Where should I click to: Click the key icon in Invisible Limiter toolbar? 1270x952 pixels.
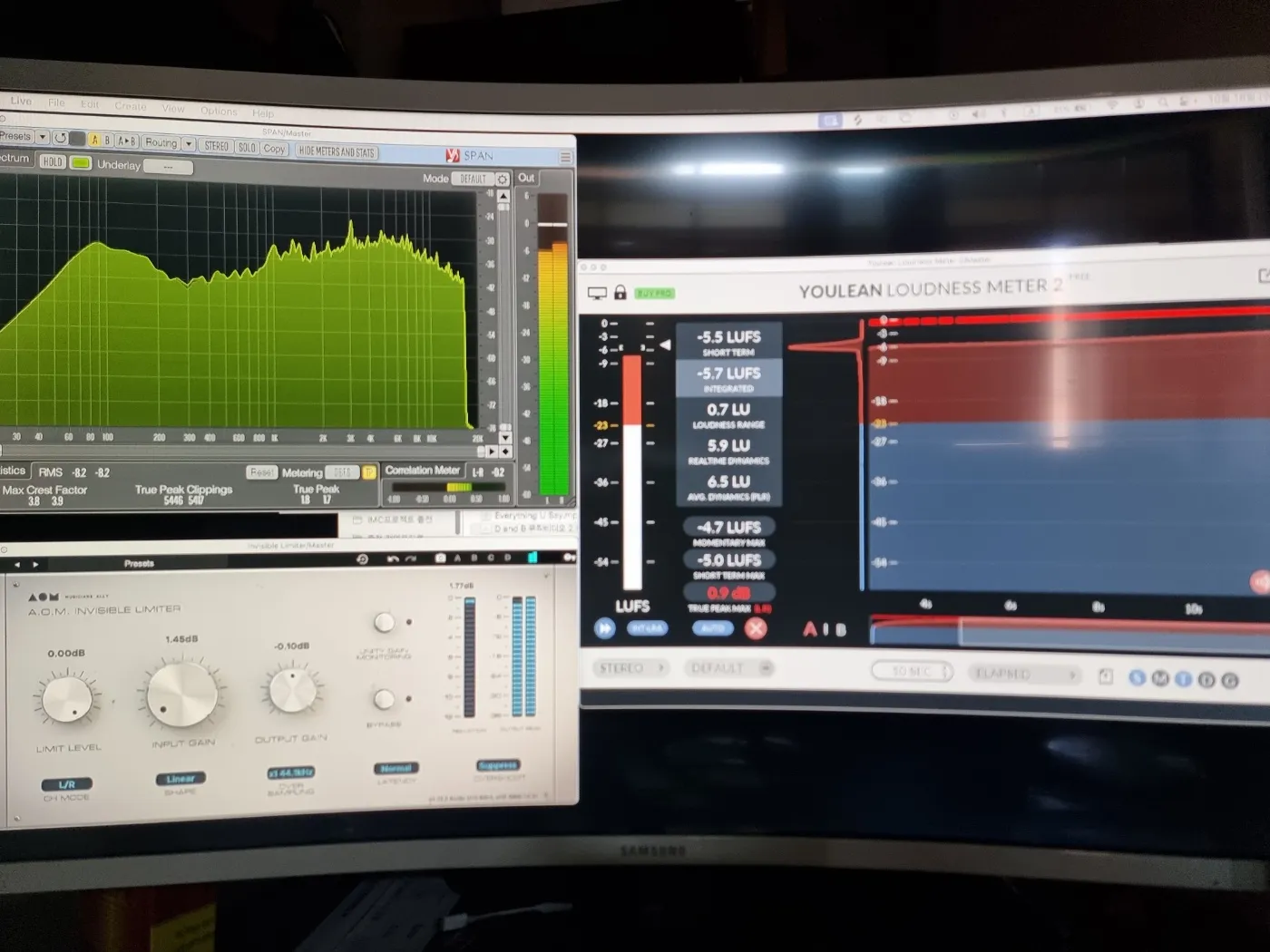click(x=570, y=557)
